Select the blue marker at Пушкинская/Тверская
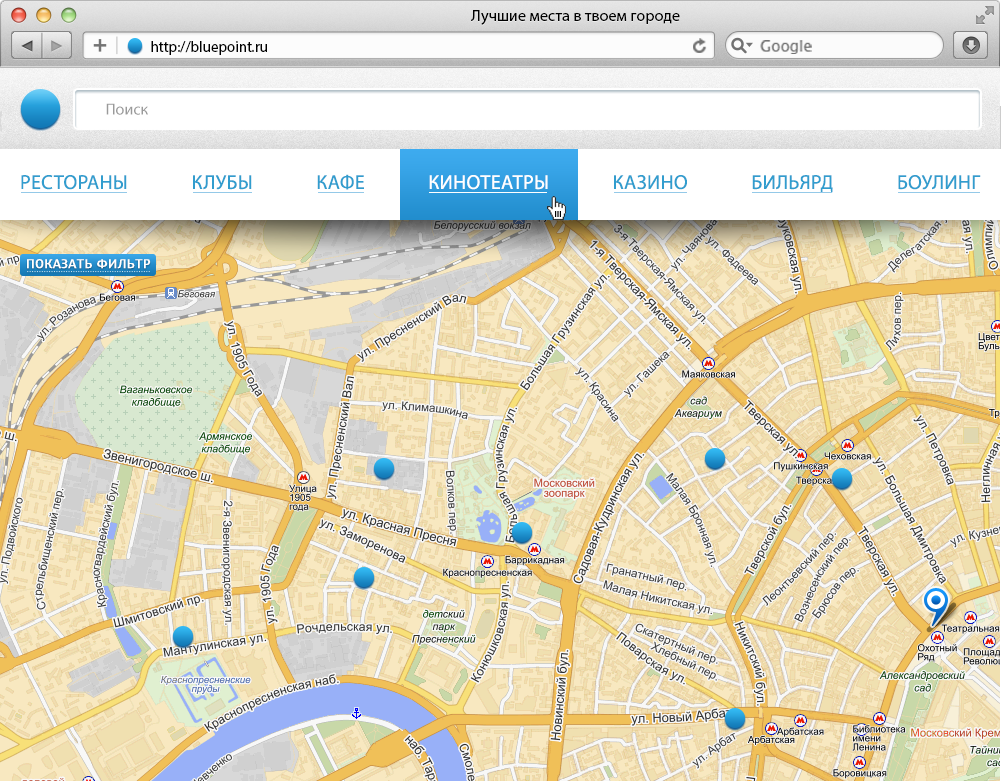This screenshot has width=1001, height=781. coord(841,479)
